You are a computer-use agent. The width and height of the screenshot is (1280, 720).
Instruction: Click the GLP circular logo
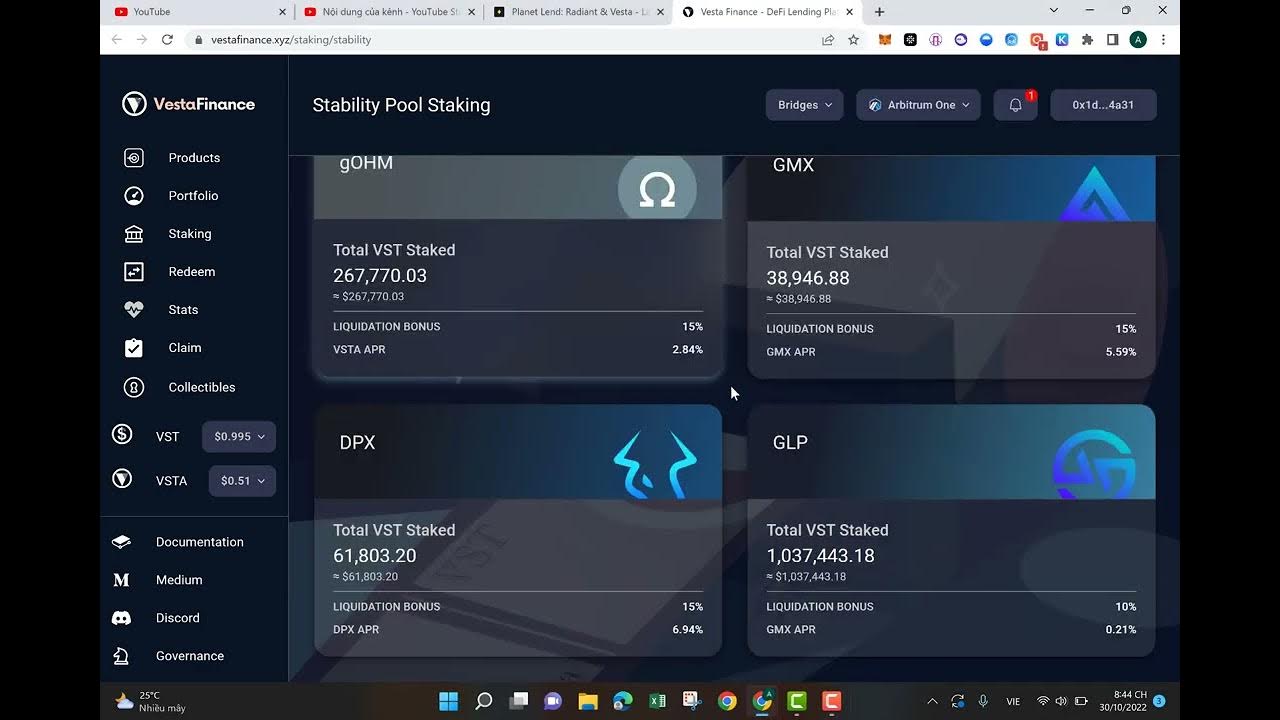[1094, 465]
